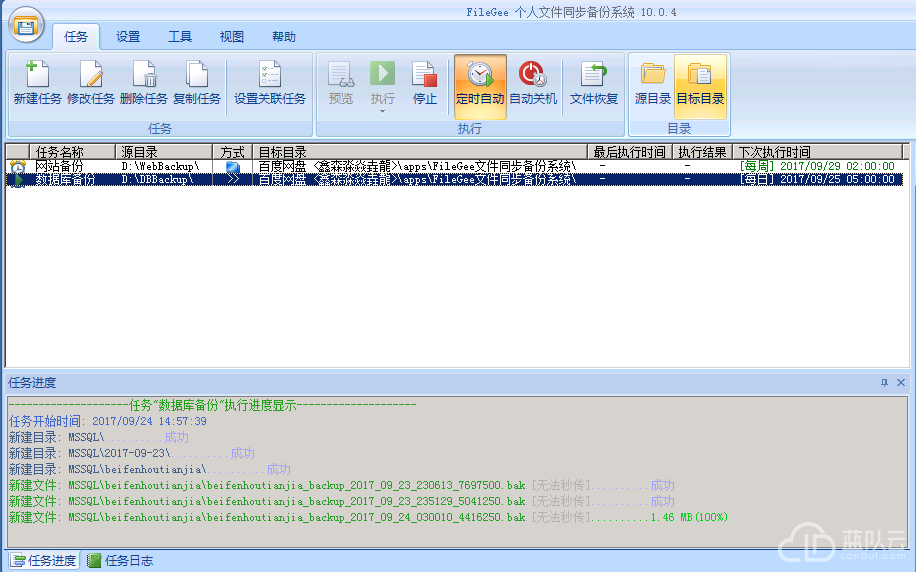Image resolution: width=916 pixels, height=572 pixels.
Task: Click the task start time log line
Action: pos(107,421)
